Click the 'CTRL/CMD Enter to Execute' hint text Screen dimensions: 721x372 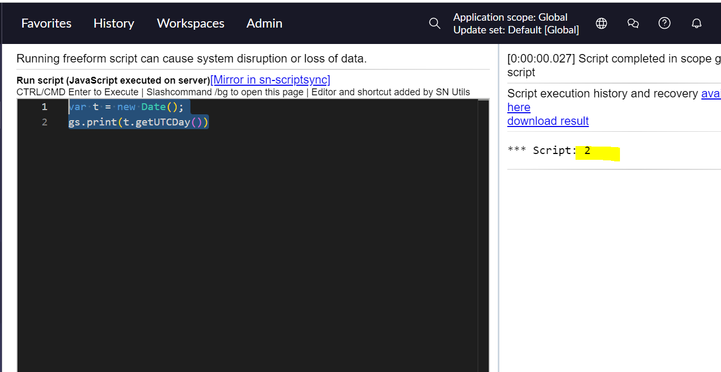[x=77, y=92]
